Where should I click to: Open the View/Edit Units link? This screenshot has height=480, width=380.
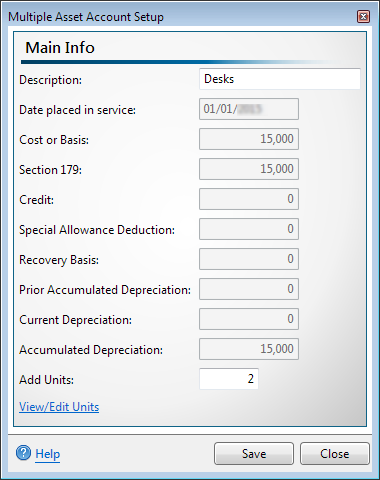pos(59,407)
